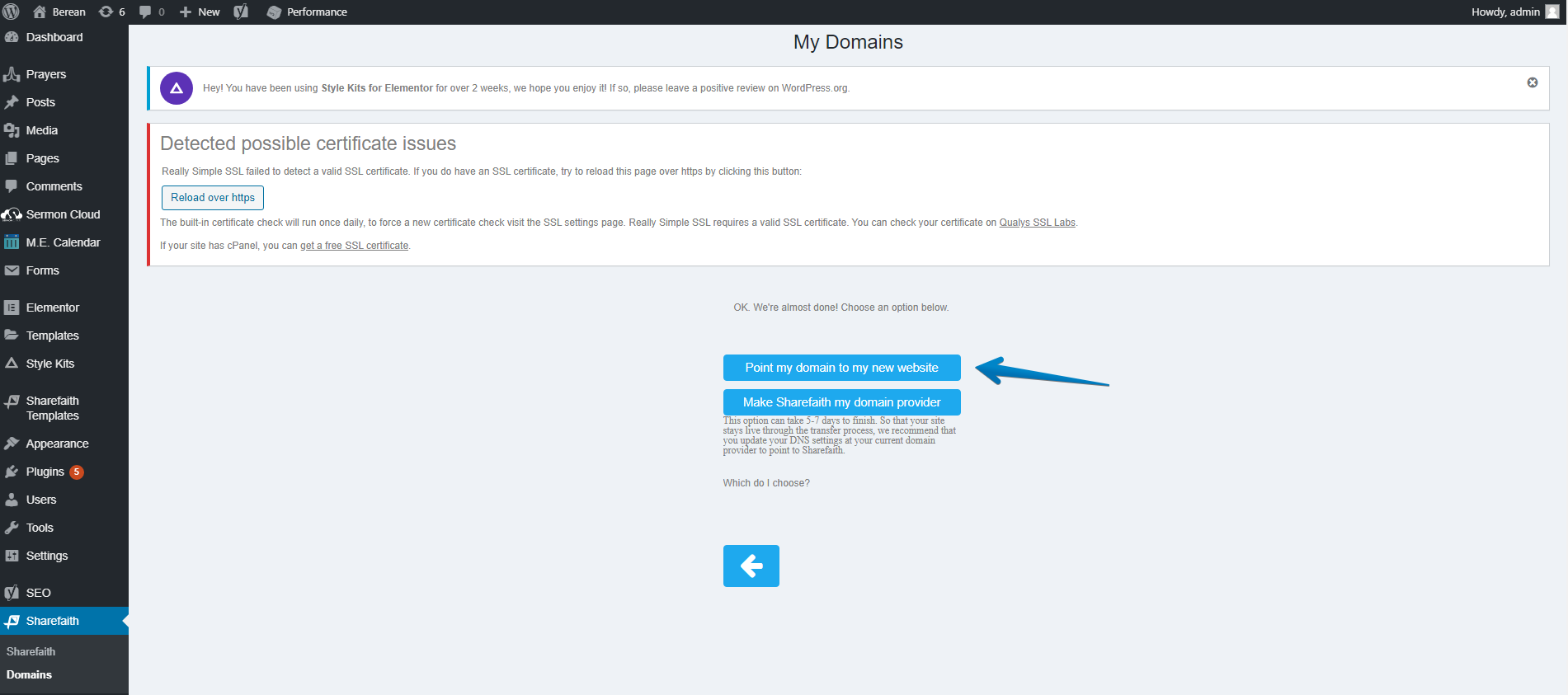This screenshot has width=1568, height=695.
Task: Click the admin avatar picture
Action: point(1552,12)
